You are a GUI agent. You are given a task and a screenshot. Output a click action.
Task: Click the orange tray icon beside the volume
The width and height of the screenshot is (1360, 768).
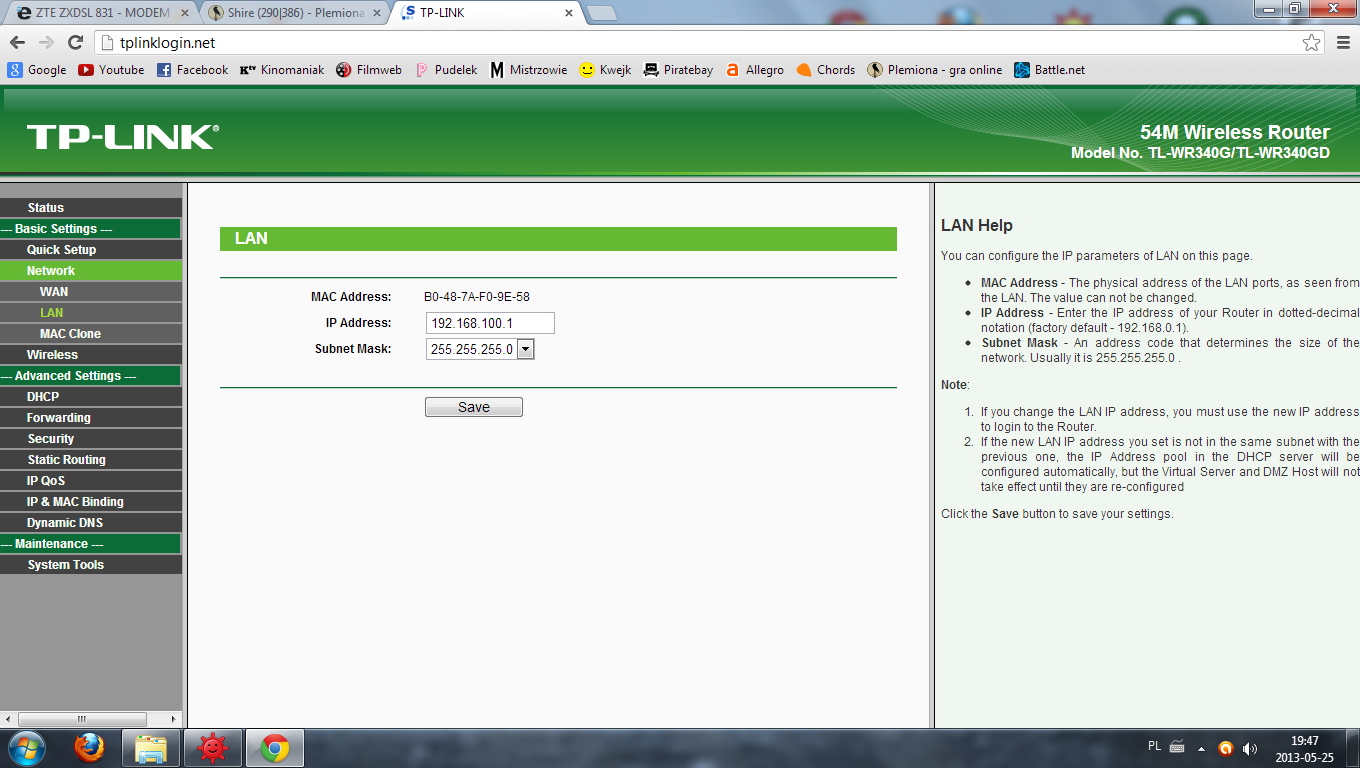(1226, 748)
